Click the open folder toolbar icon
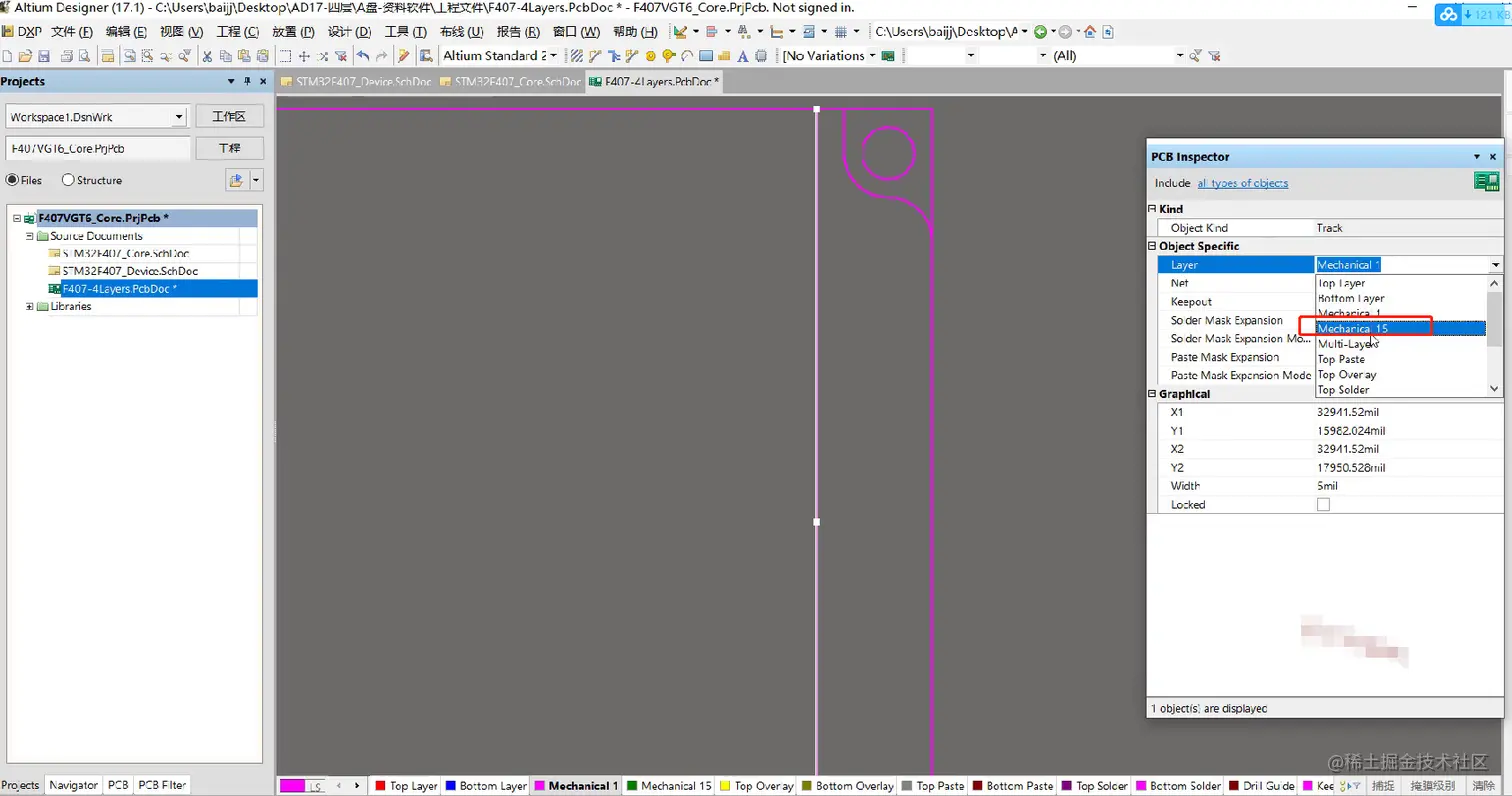1512x796 pixels. coord(27,56)
